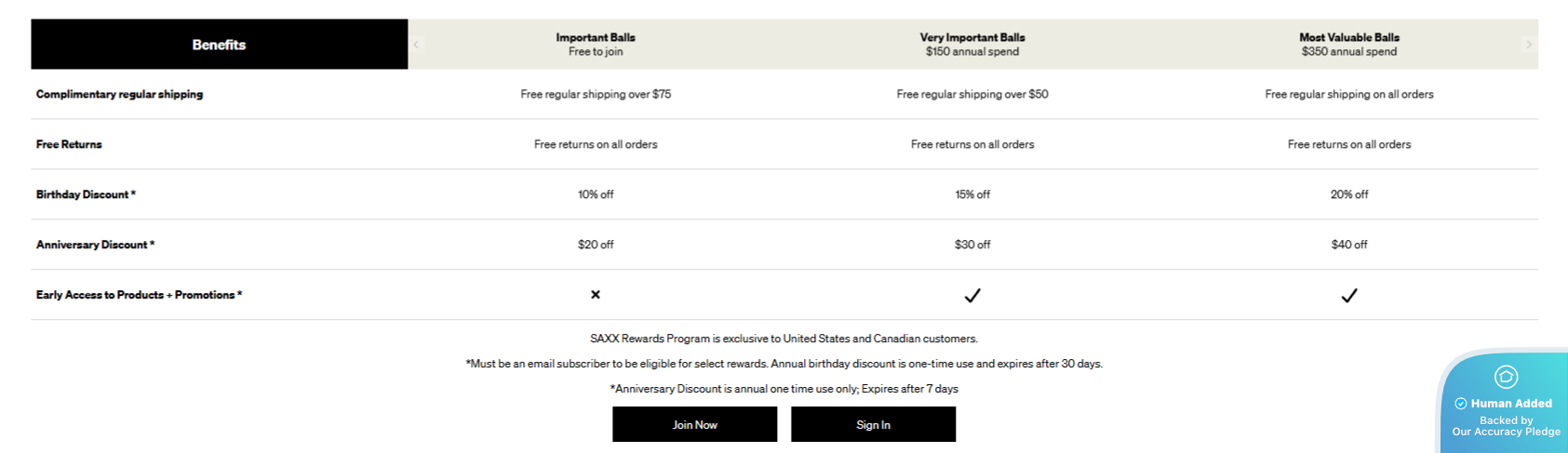The width and height of the screenshot is (1568, 453).
Task: Click the left carousel arrow beside Benefits
Action: (416, 45)
